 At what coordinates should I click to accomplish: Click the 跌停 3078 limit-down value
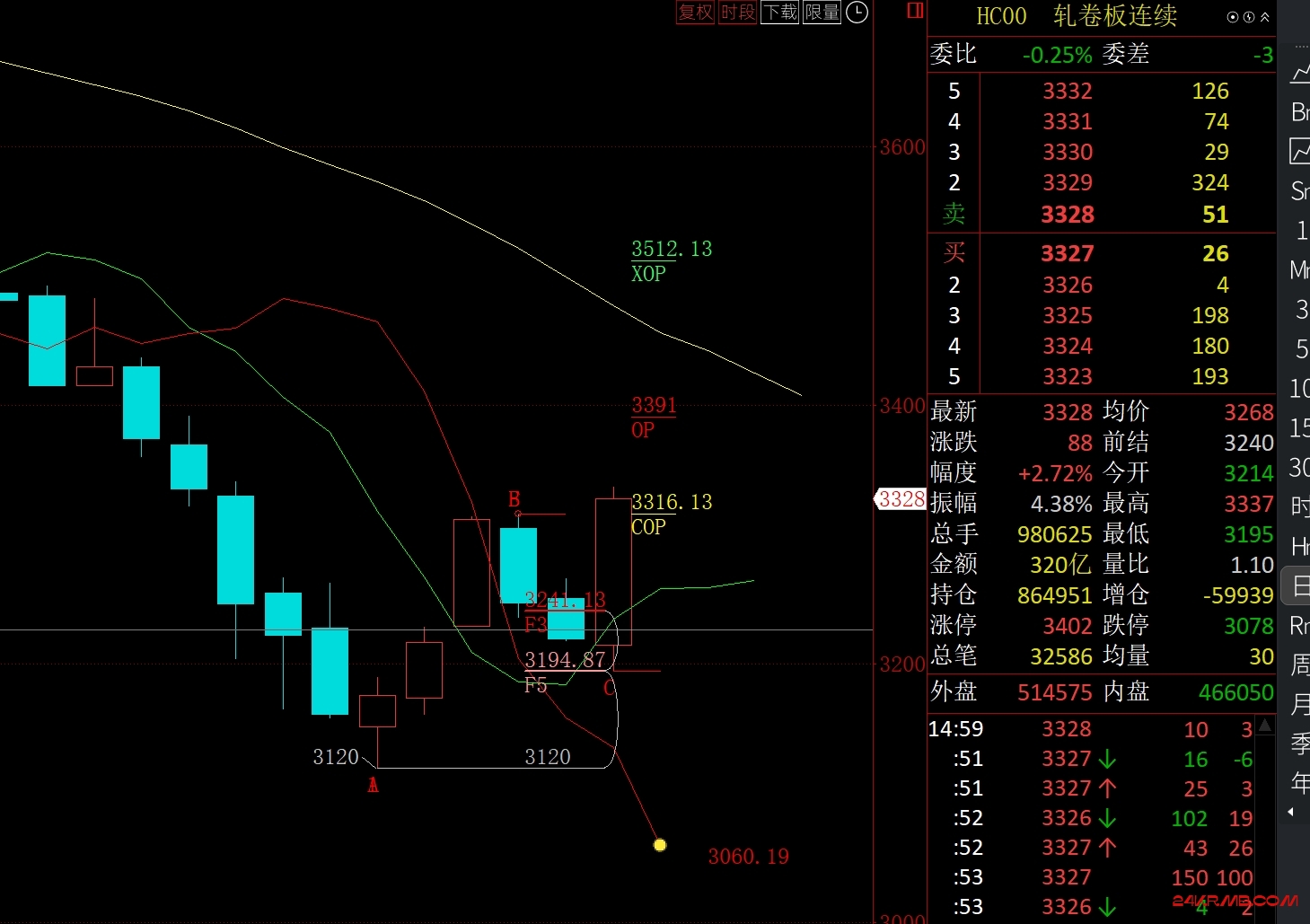[x=1249, y=626]
